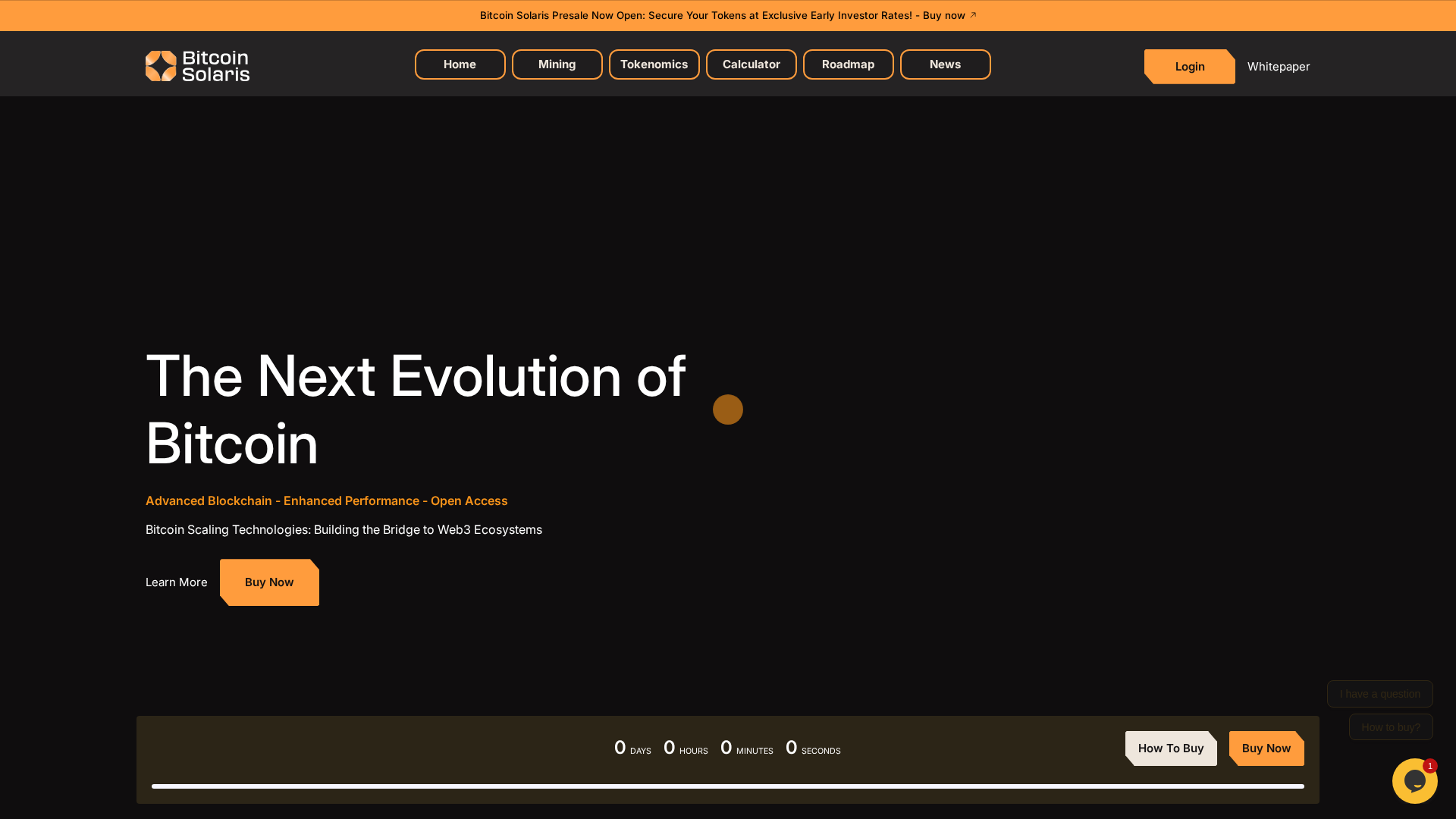Click the 'The Next Evolution of Bitcoin' heading
Image resolution: width=1456 pixels, height=819 pixels.
coord(416,409)
